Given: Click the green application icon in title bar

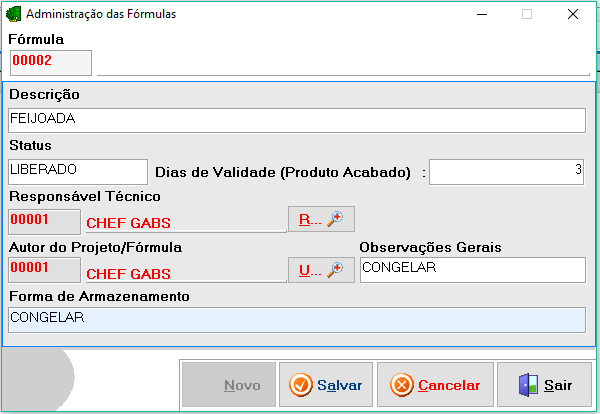Looking at the screenshot, I should pos(13,14).
